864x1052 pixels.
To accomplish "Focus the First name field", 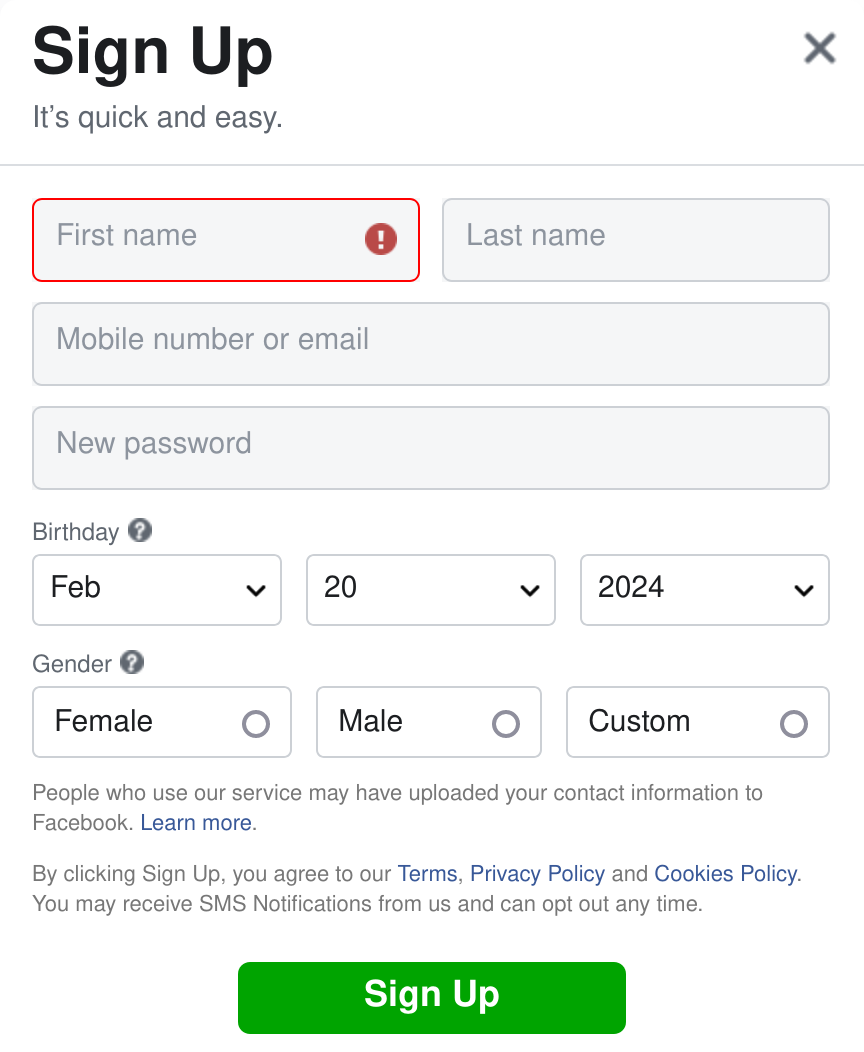I will point(200,239).
